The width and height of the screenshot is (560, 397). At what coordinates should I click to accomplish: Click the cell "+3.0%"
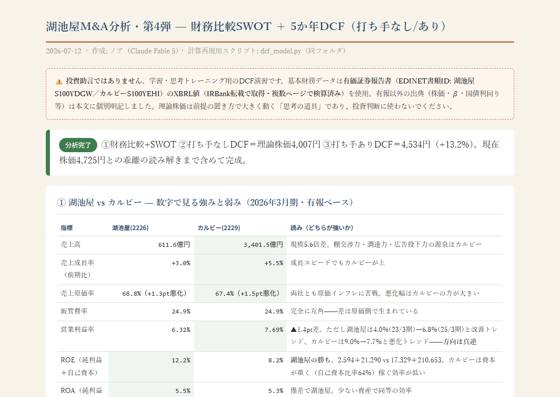pos(181,263)
